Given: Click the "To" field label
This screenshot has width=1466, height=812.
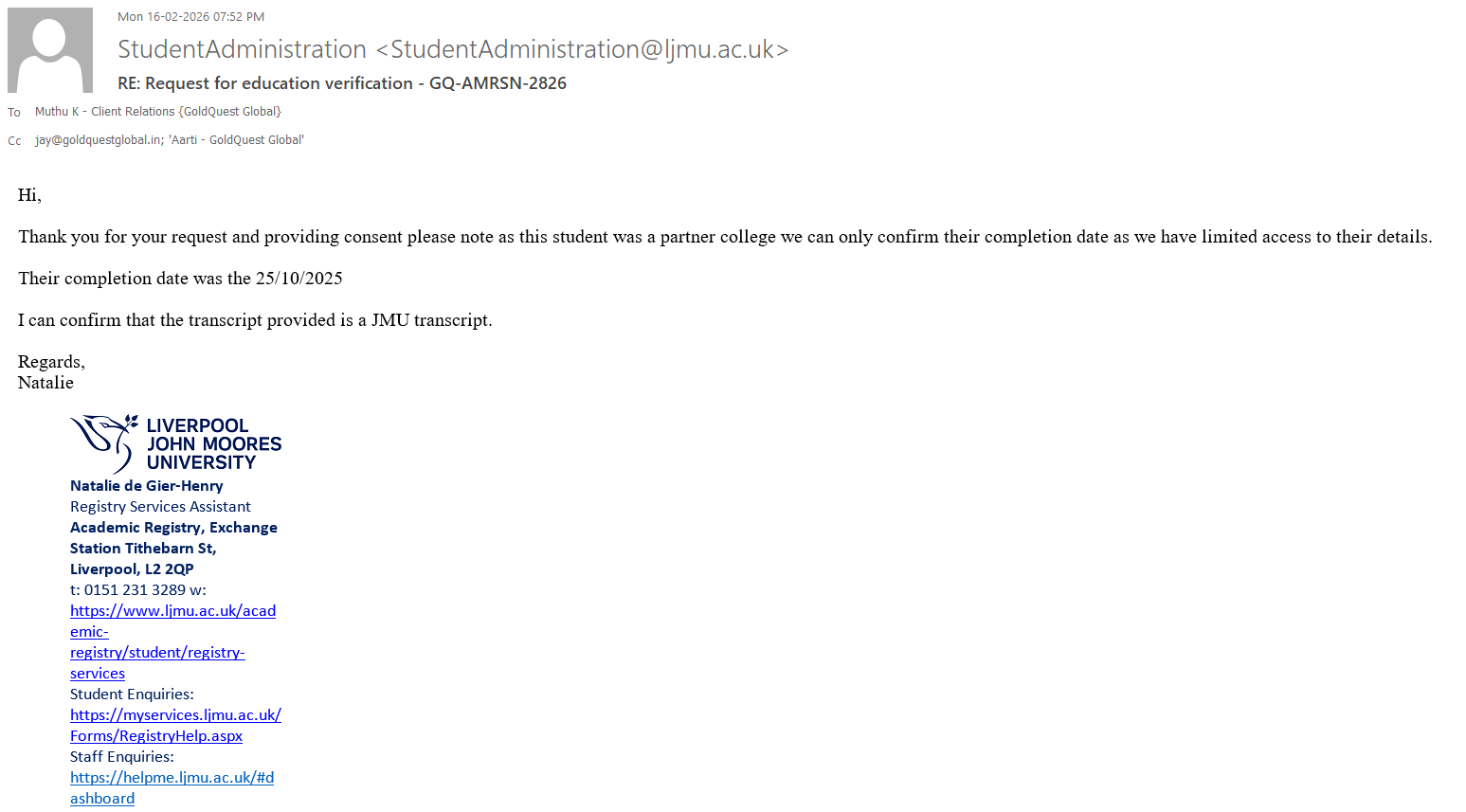Looking at the screenshot, I should click(x=14, y=113).
